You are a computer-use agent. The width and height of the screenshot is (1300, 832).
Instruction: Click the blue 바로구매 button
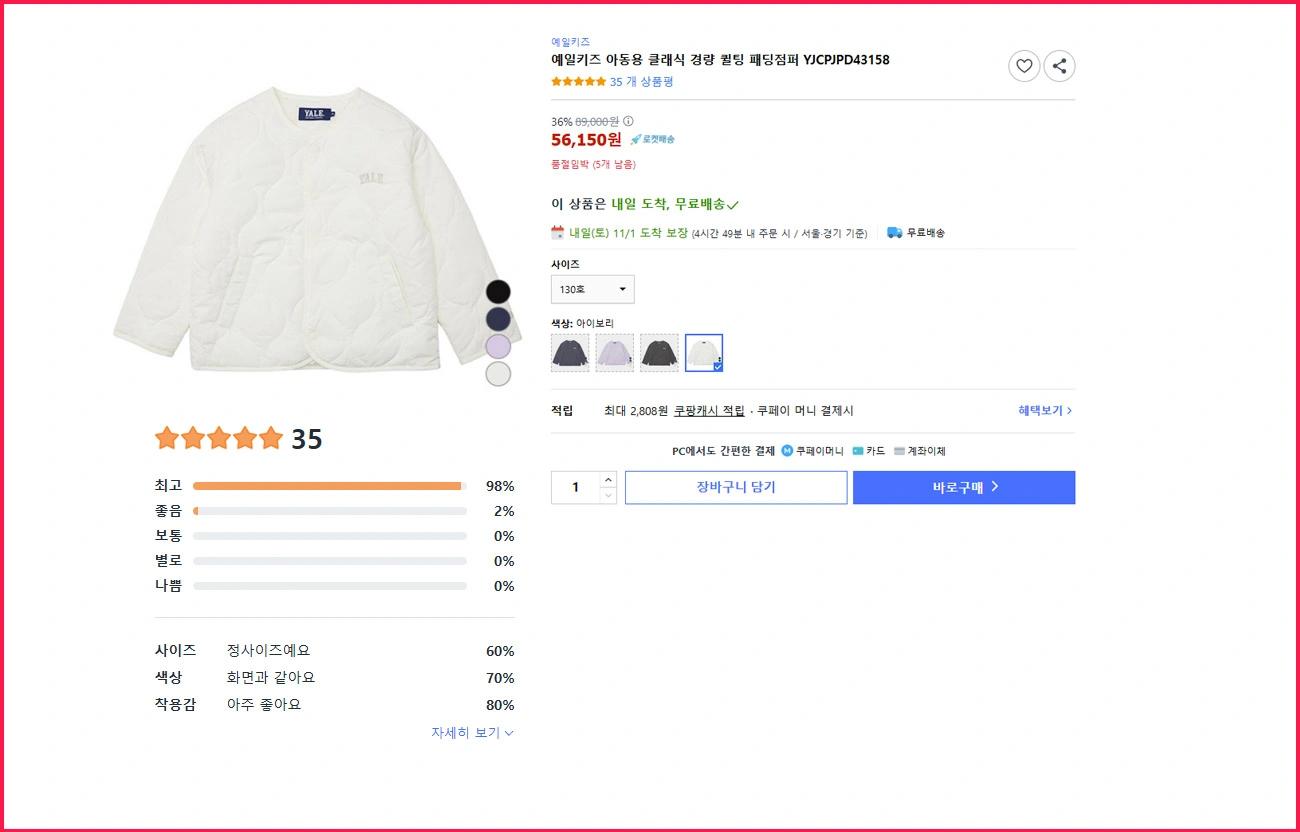[x=963, y=487]
